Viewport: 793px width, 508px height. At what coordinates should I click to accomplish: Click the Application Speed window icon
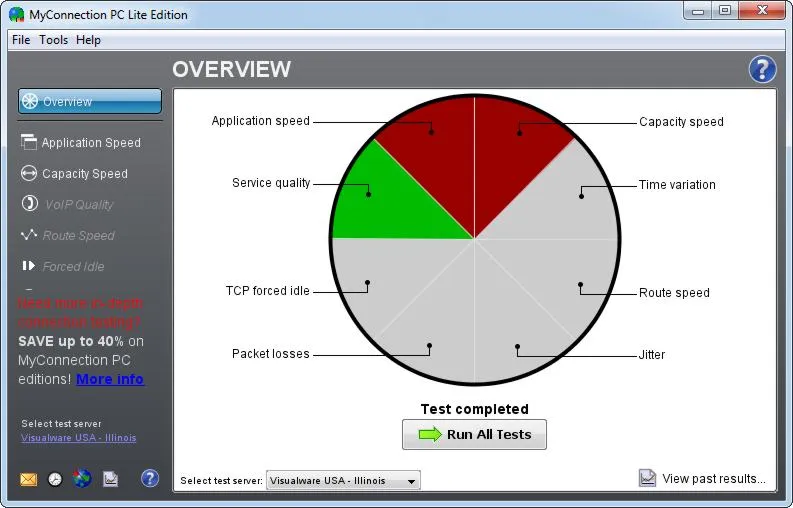coord(29,142)
